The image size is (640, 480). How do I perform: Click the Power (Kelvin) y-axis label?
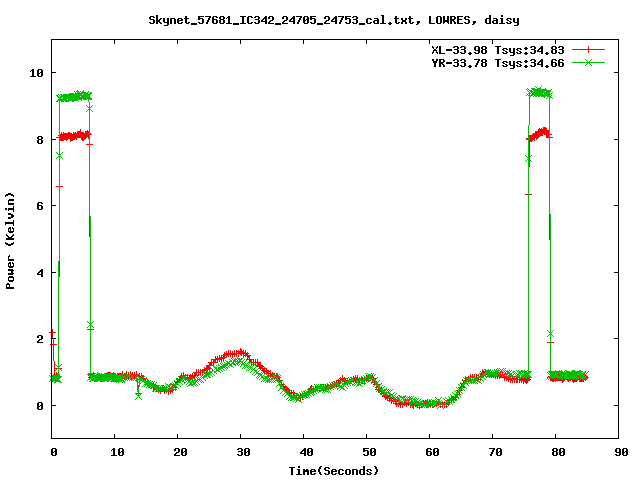11,239
